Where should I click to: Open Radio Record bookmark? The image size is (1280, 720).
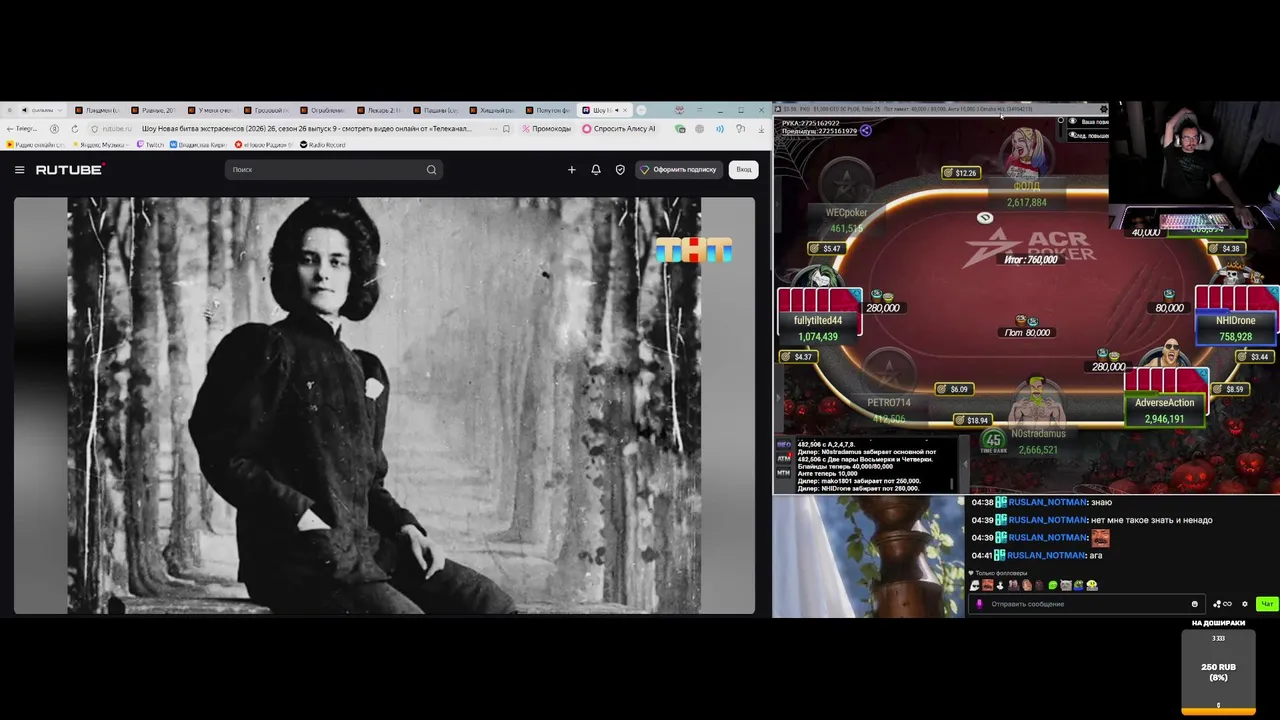tap(323, 145)
